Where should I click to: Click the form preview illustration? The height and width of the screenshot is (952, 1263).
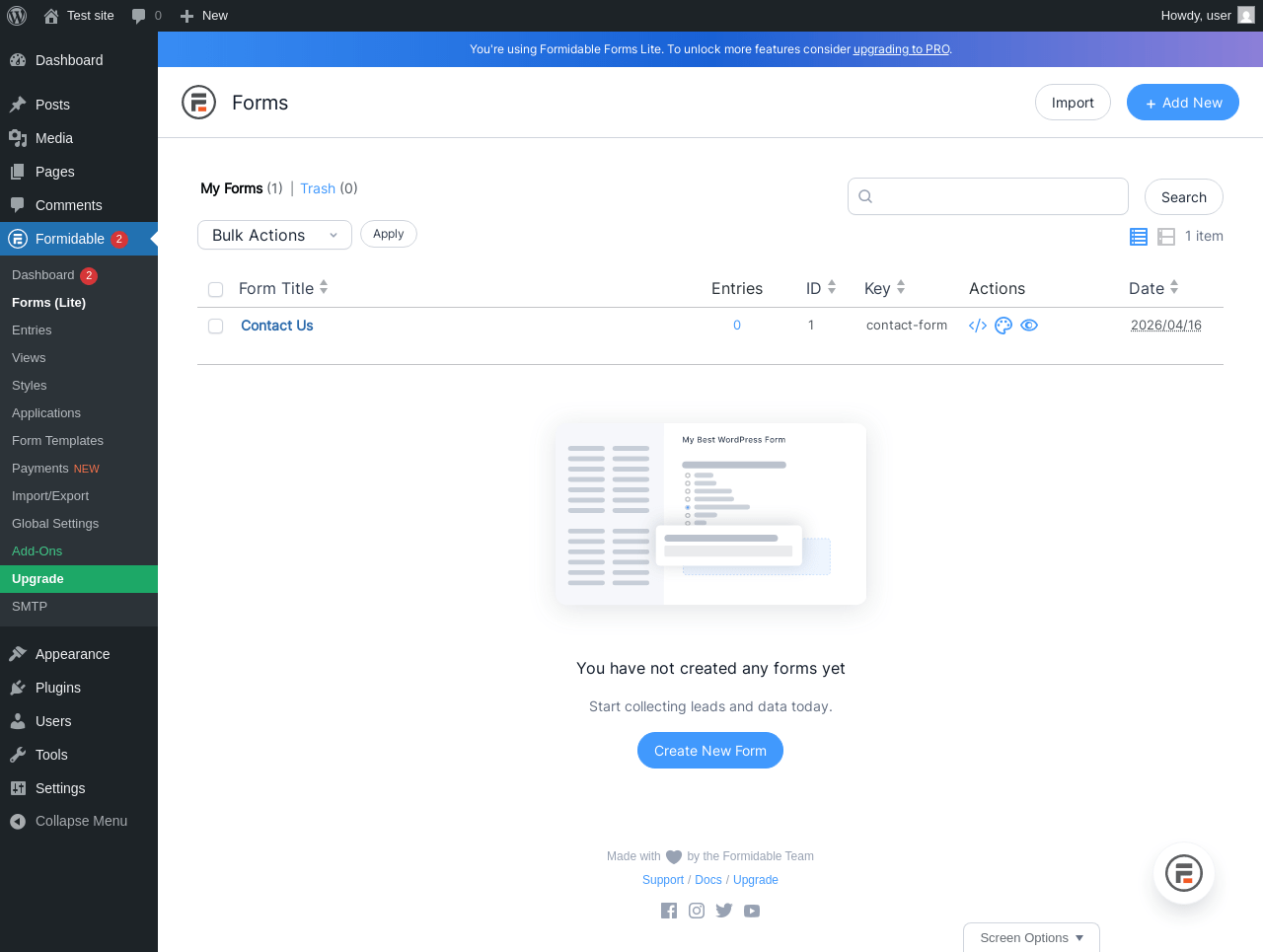click(x=710, y=514)
